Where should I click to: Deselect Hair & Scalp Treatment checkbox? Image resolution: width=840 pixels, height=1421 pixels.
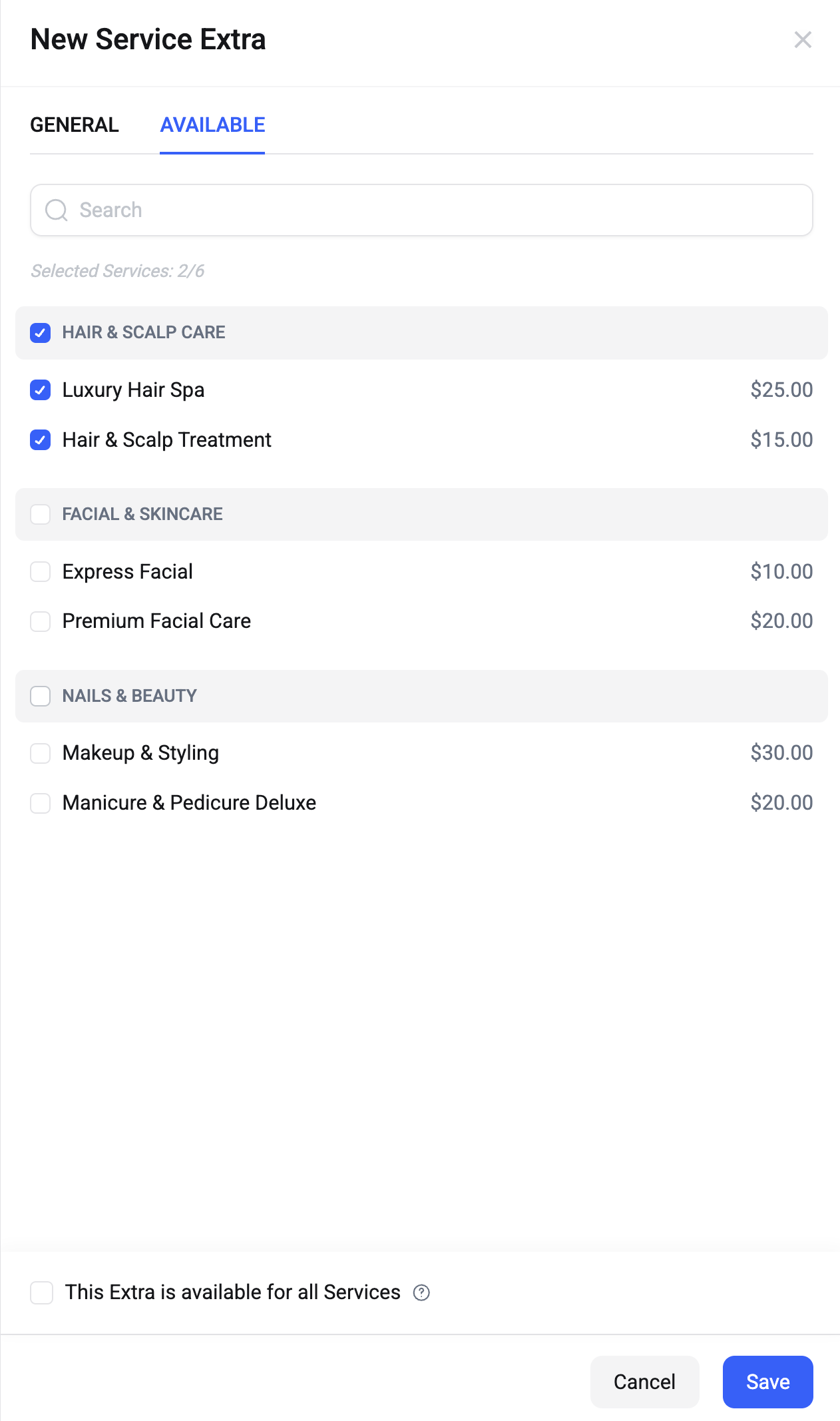41,440
